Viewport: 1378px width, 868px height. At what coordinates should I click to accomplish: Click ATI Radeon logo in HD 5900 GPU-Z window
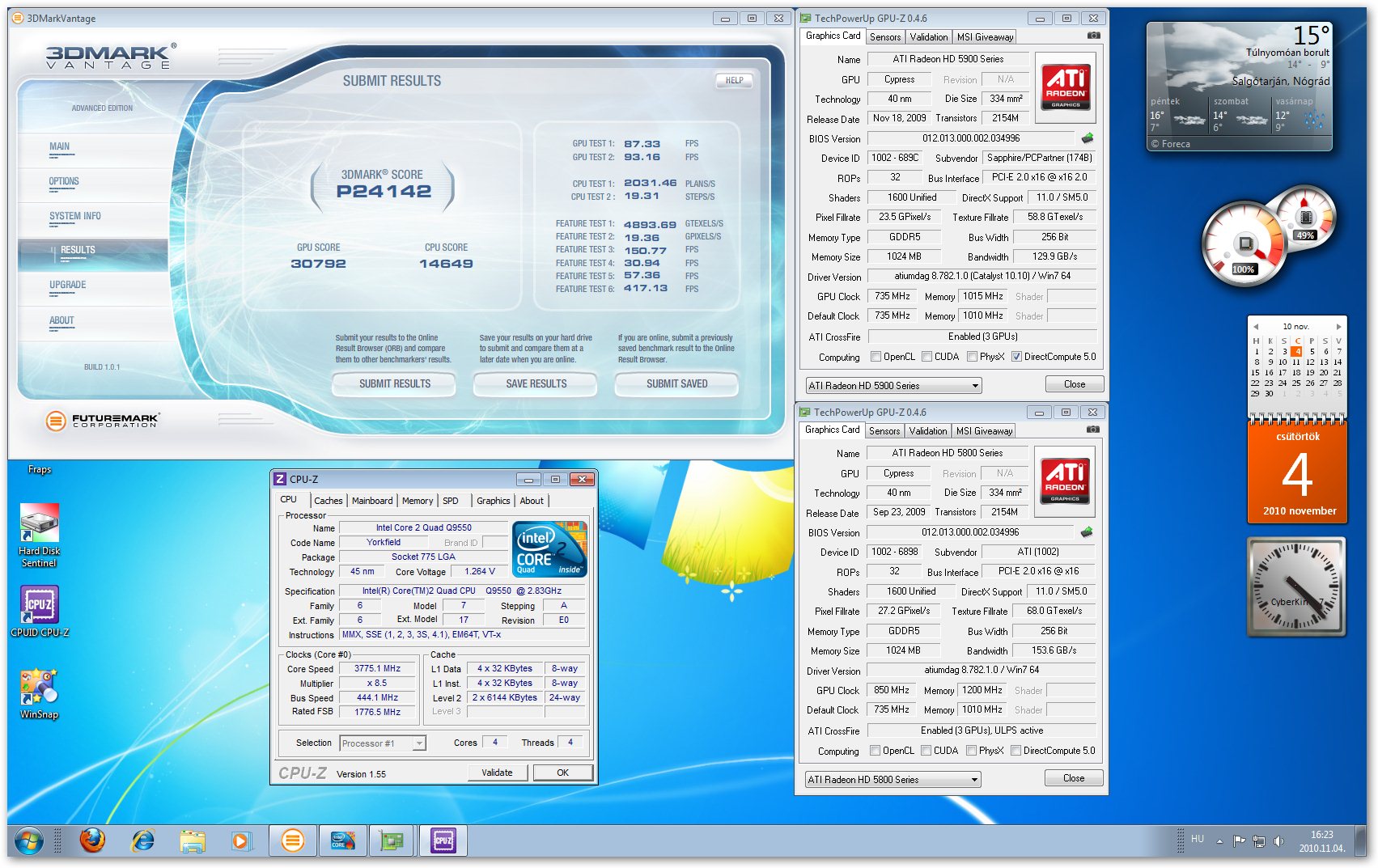tap(1065, 87)
